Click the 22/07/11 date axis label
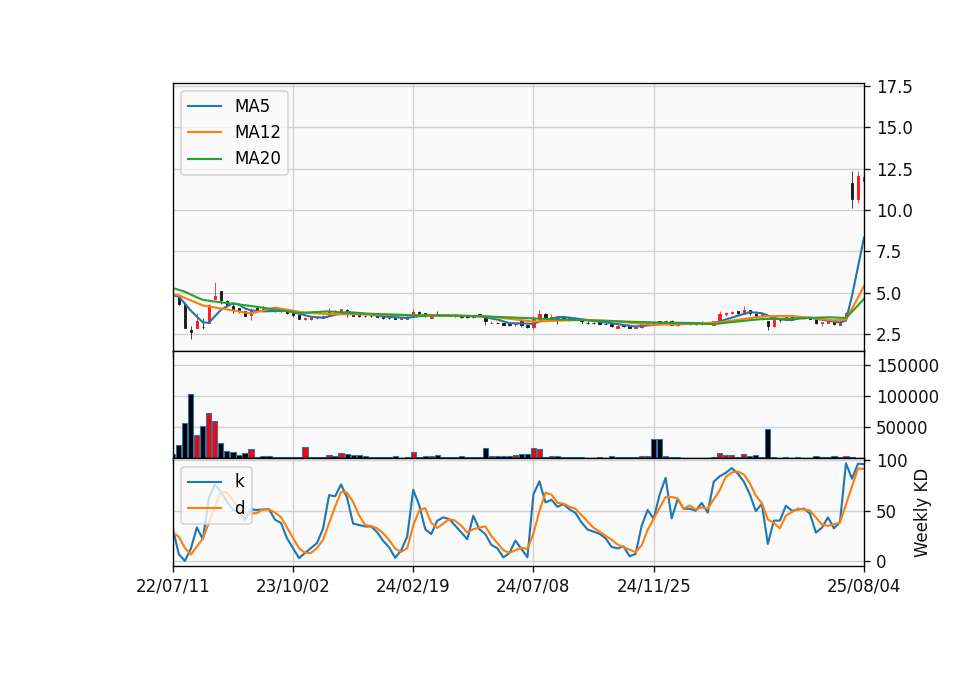The width and height of the screenshot is (960, 690). coord(173,586)
